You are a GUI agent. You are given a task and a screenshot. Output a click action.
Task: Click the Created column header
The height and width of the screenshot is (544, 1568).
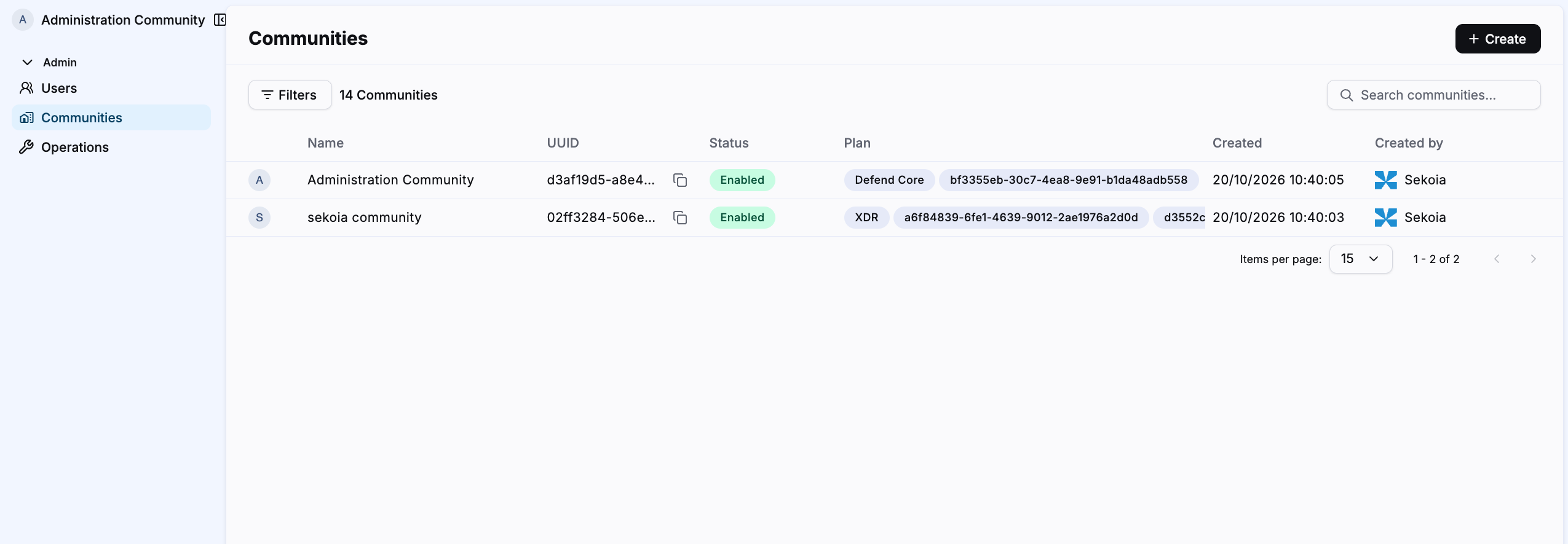tap(1237, 143)
